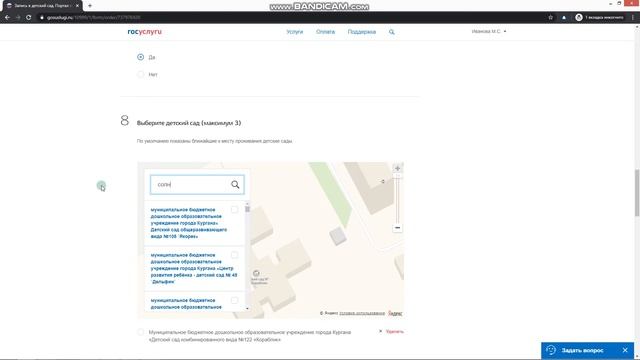
Task: Open the Услуги menu item
Action: coord(295,32)
